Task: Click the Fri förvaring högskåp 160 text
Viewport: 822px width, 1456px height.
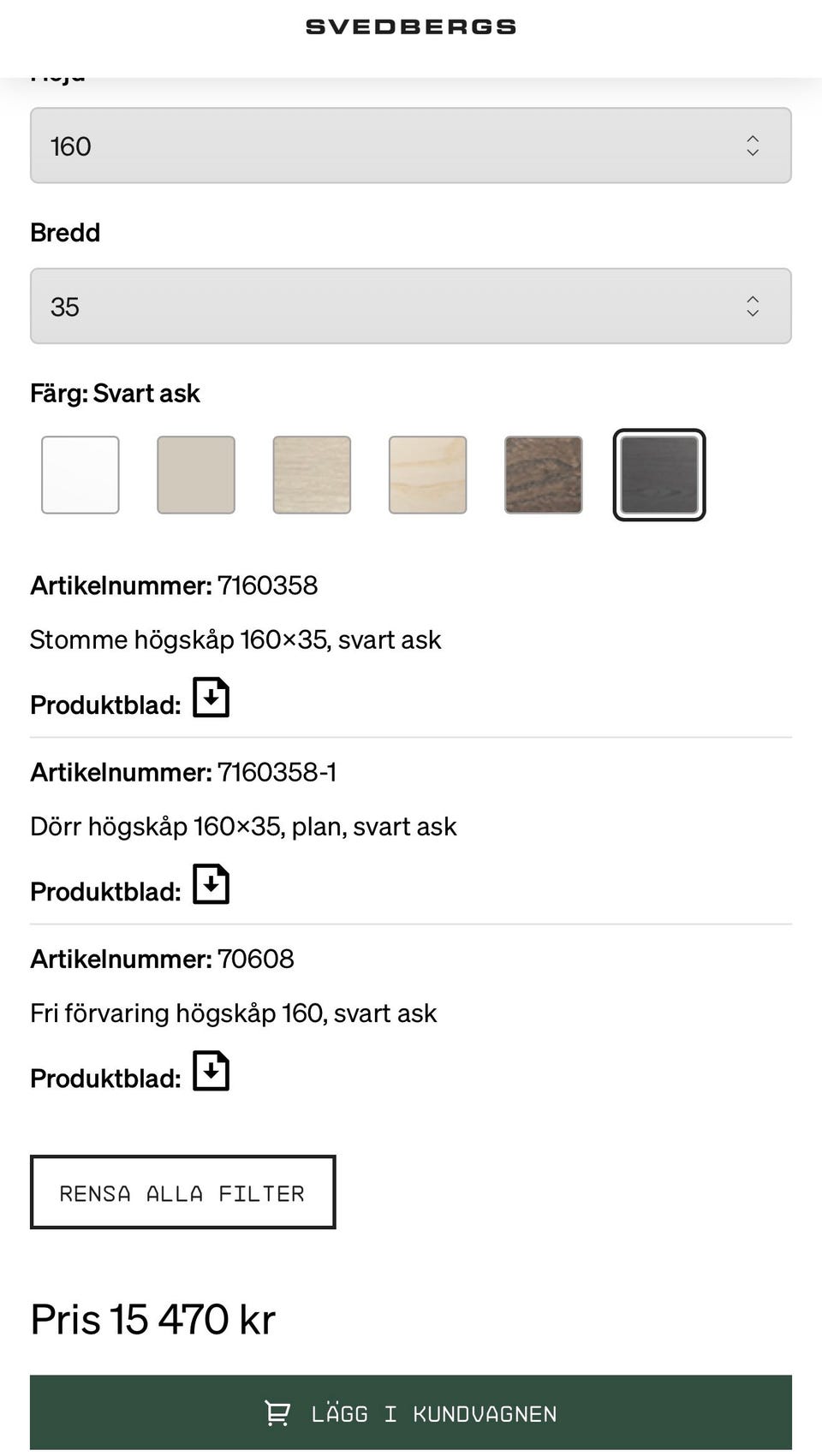Action: 233,1013
